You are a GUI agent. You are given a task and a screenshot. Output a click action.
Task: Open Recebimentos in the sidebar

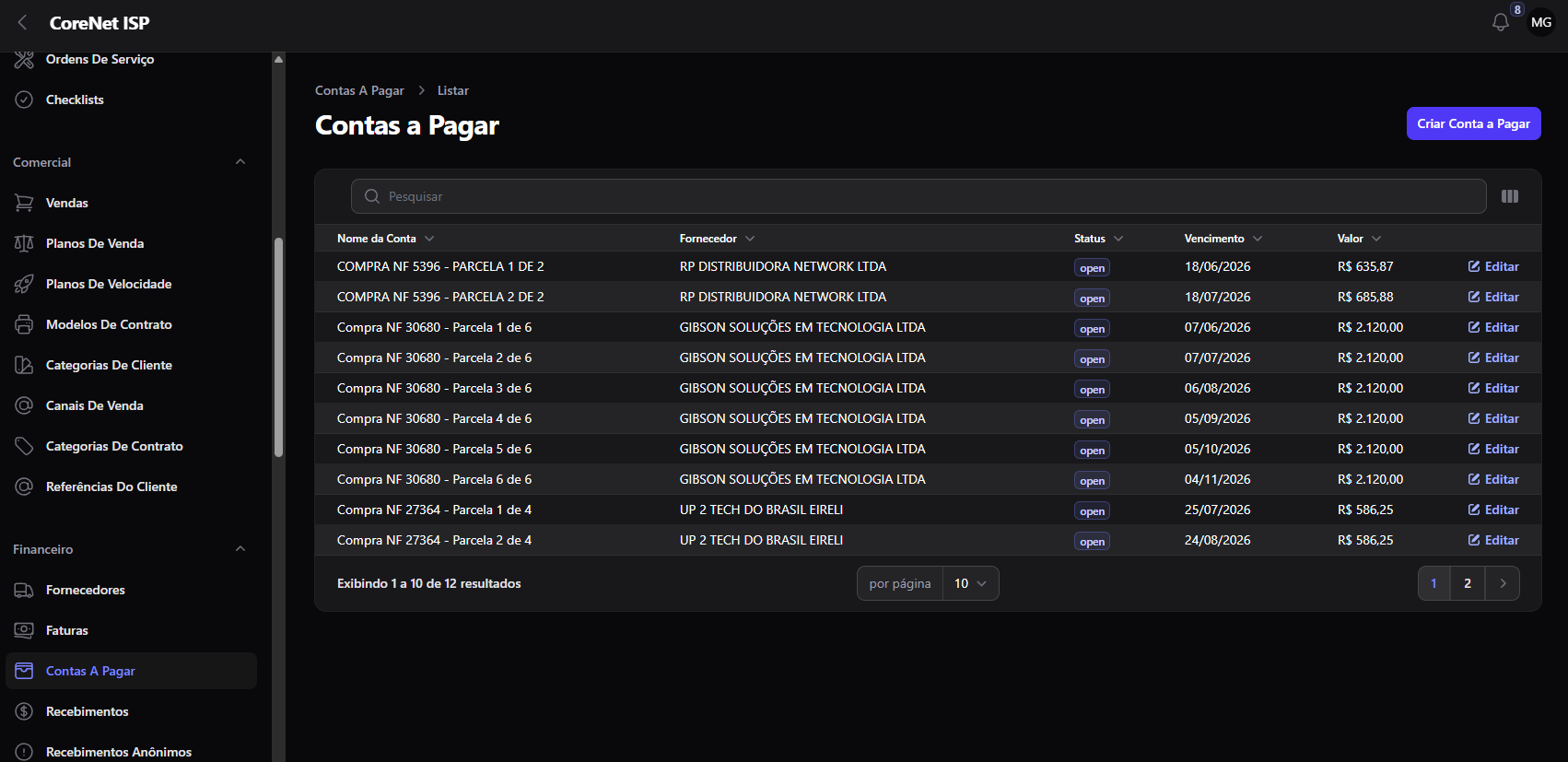click(x=131, y=711)
